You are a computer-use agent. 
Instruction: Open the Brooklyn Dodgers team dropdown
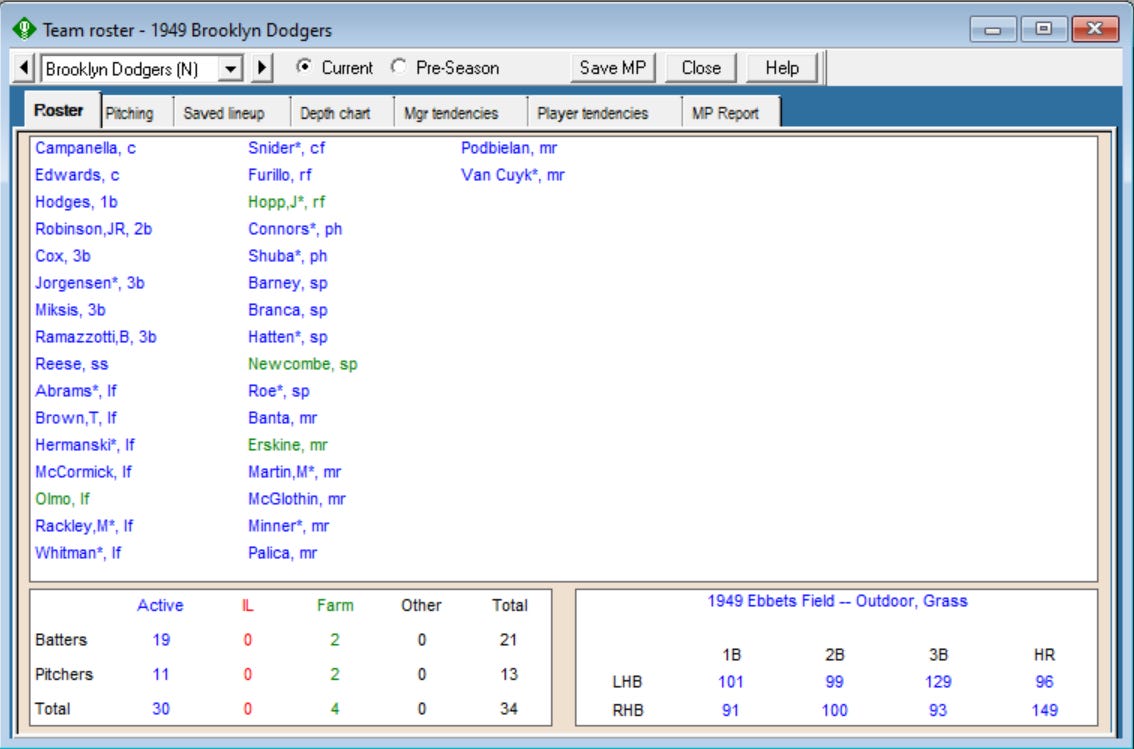(x=231, y=69)
